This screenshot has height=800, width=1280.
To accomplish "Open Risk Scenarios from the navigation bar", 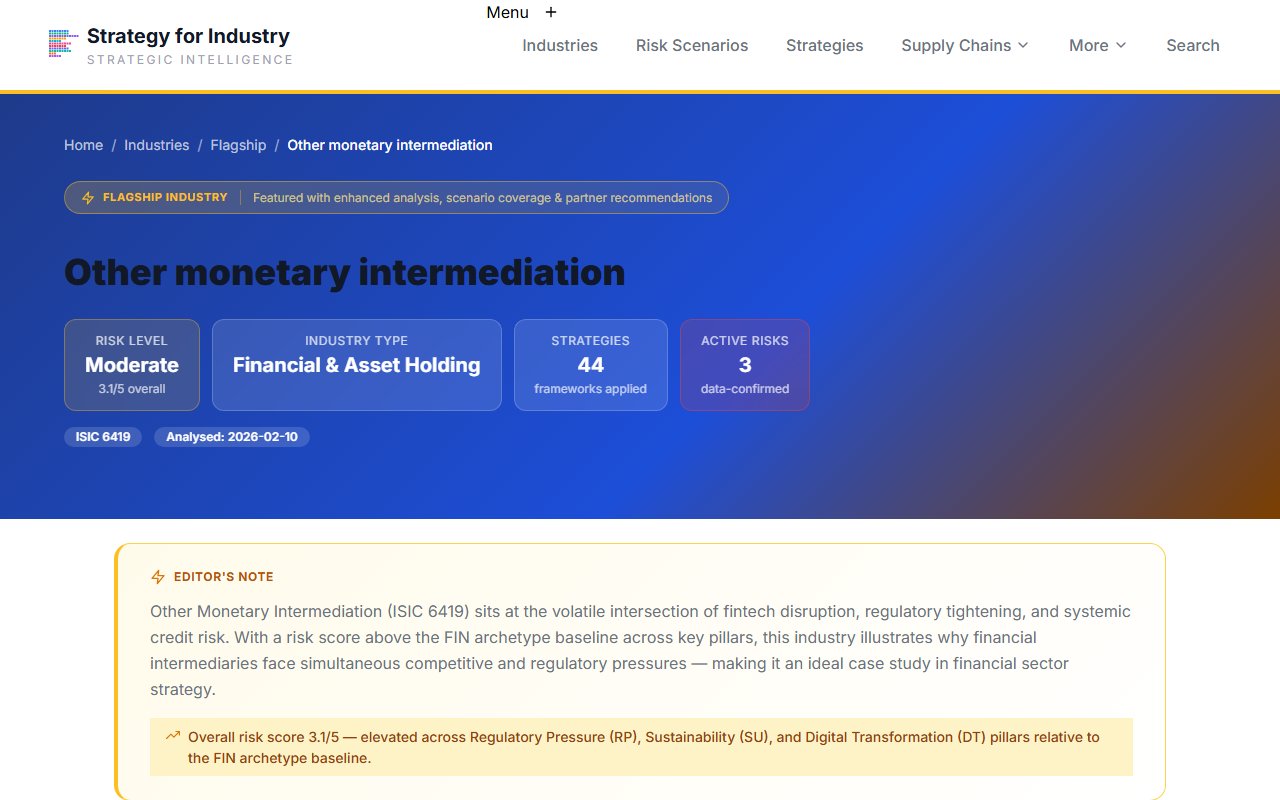I will (x=692, y=45).
